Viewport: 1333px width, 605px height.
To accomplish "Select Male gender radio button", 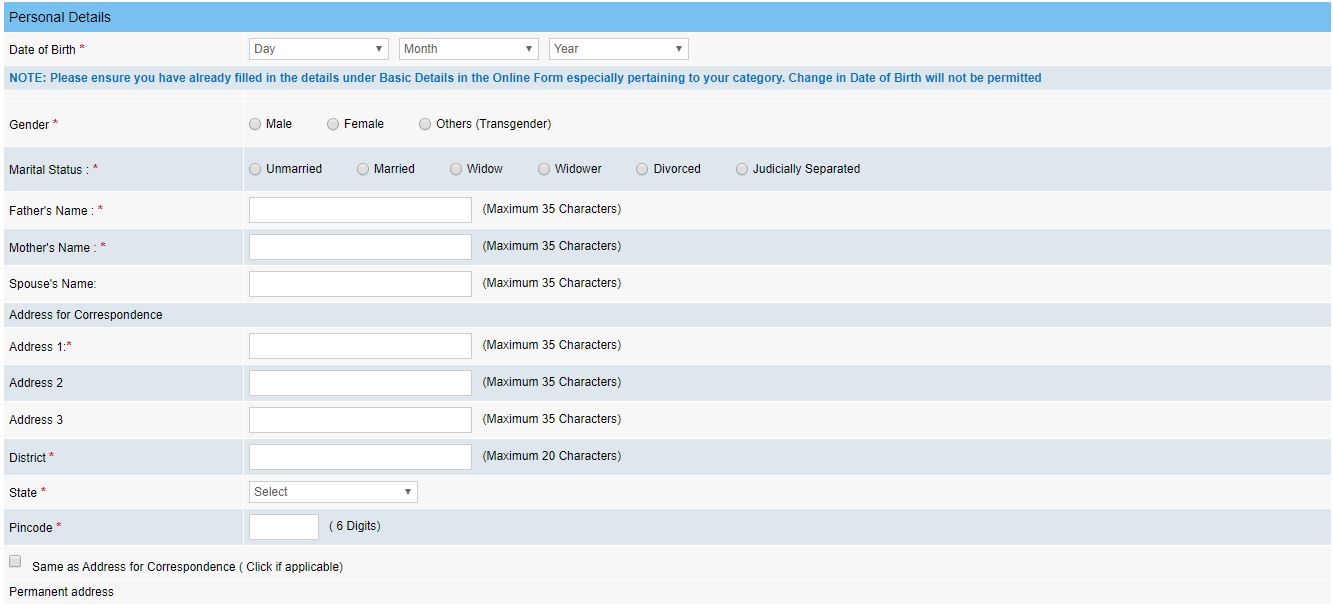I will [x=255, y=124].
